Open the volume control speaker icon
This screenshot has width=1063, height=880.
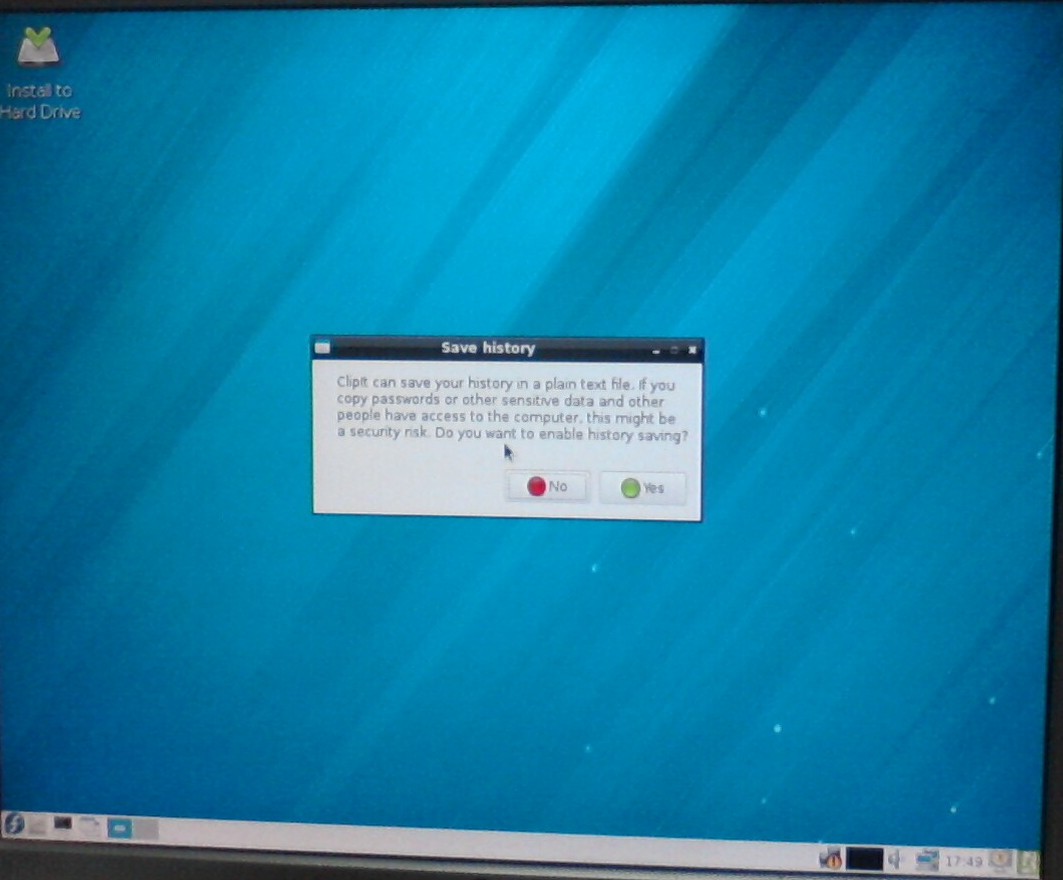click(895, 858)
